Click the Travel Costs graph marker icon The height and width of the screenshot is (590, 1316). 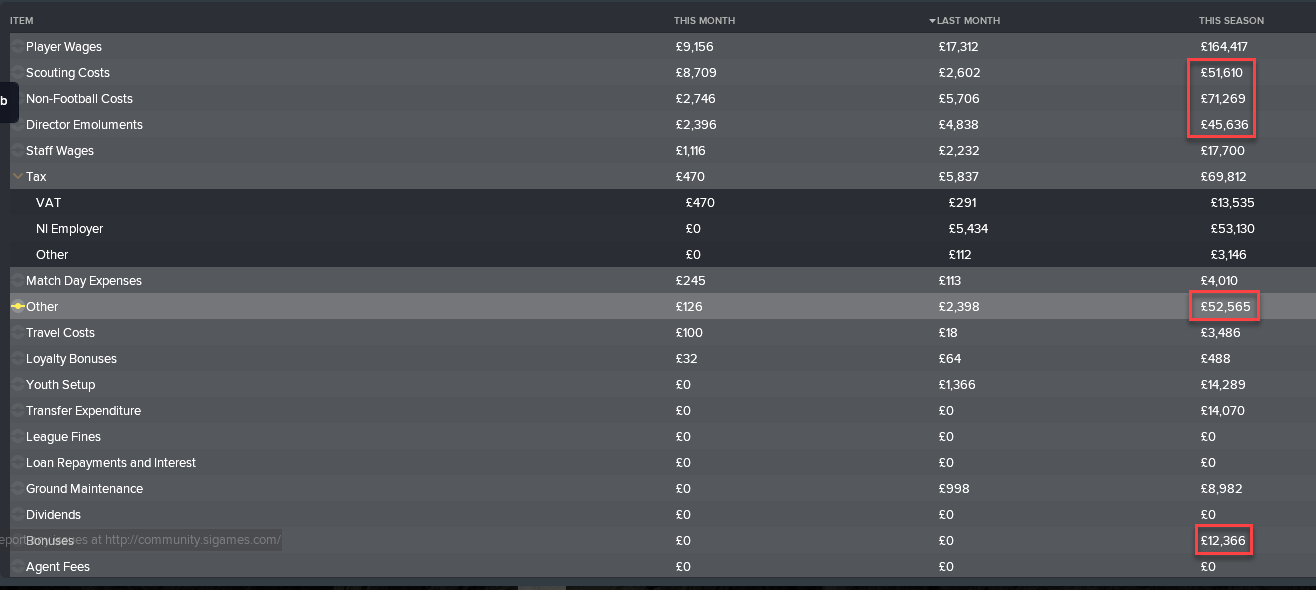[x=17, y=333]
